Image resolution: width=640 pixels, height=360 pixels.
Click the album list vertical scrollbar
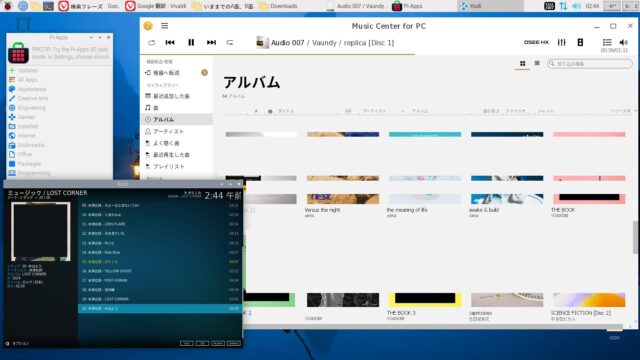[x=635, y=237]
